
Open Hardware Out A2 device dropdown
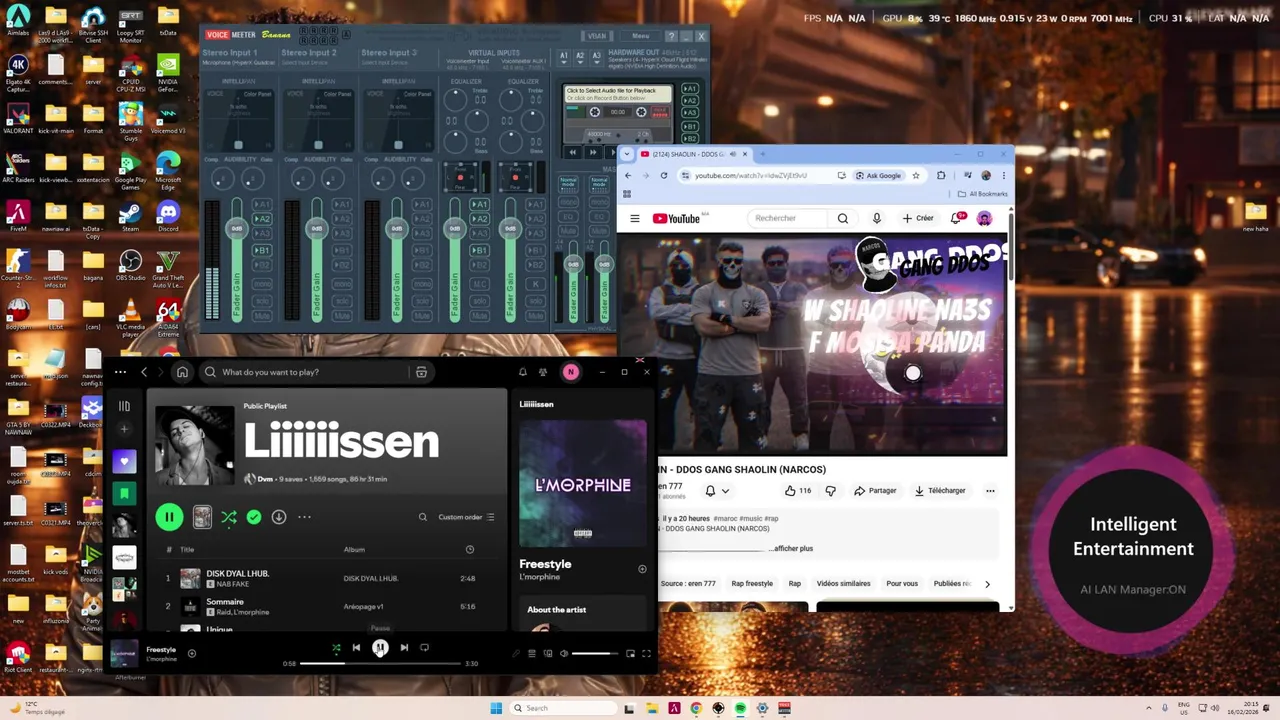pyautogui.click(x=580, y=57)
